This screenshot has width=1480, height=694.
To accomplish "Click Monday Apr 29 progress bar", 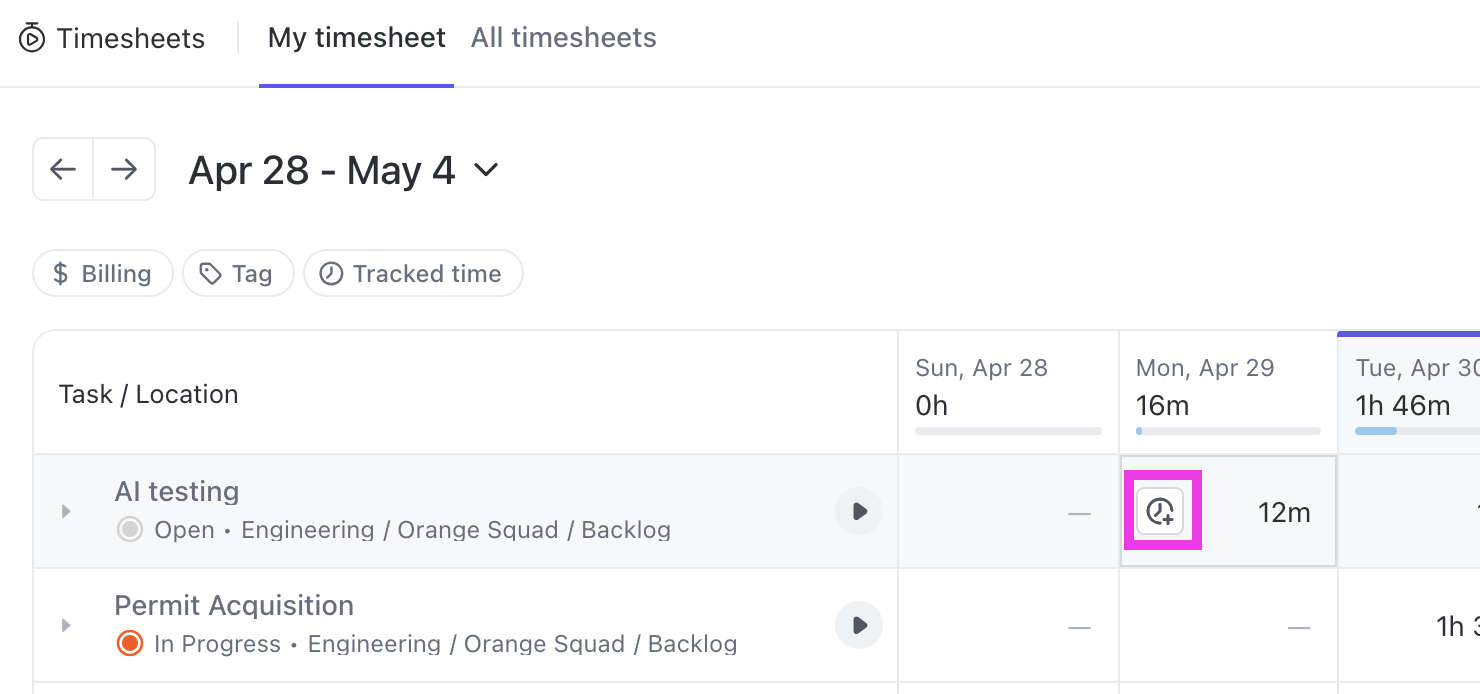I will (x=1228, y=431).
